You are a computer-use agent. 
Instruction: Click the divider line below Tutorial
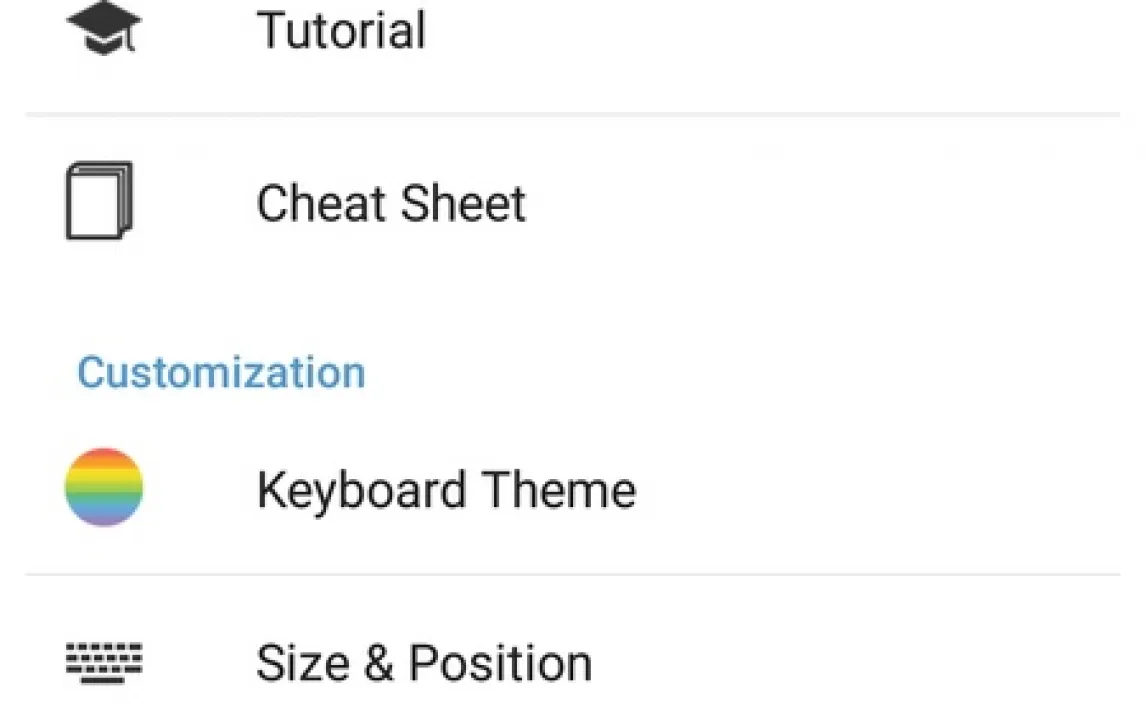(572, 115)
